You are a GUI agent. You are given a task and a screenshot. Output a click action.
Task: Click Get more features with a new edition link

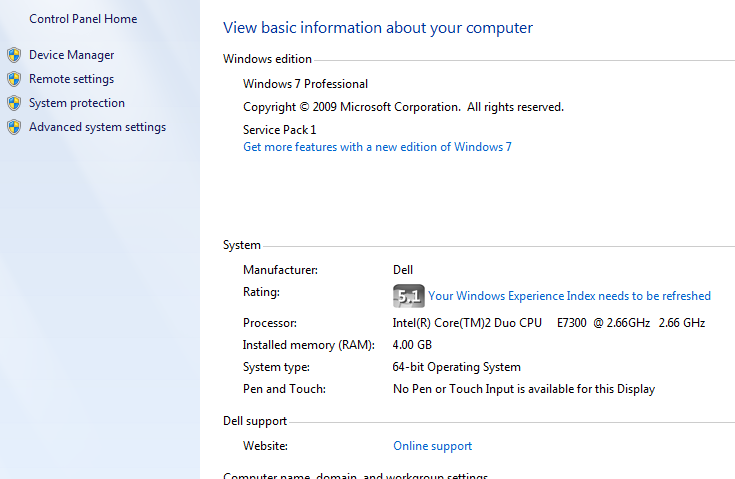pos(377,147)
